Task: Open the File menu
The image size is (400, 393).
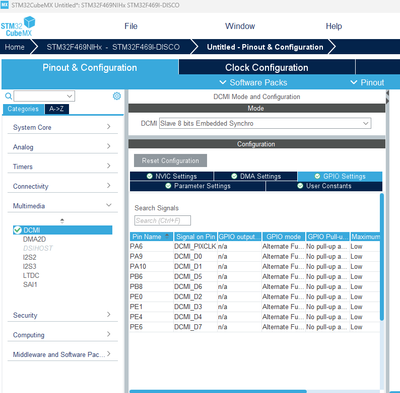Action: pos(131,26)
